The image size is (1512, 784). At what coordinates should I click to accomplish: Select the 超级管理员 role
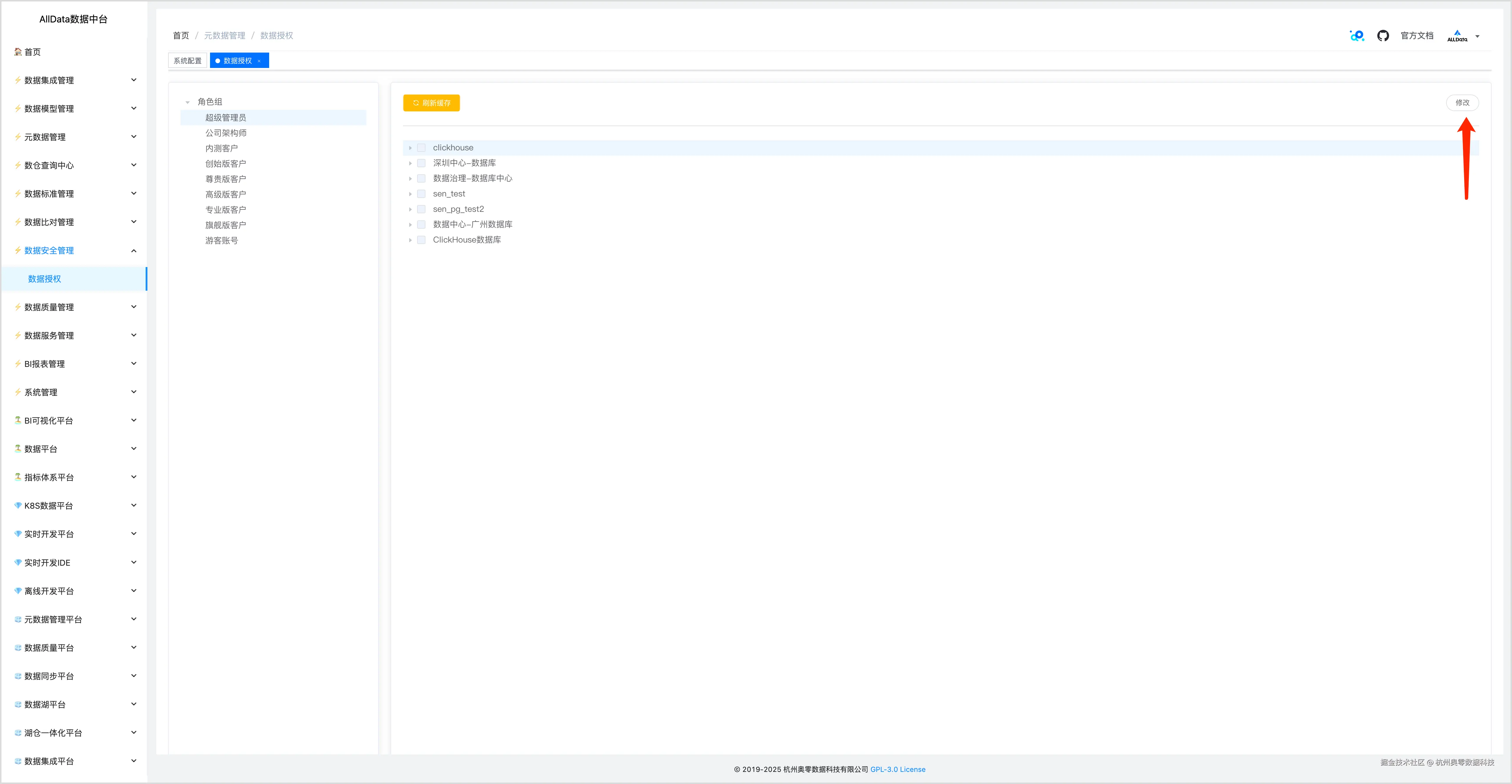(x=274, y=117)
